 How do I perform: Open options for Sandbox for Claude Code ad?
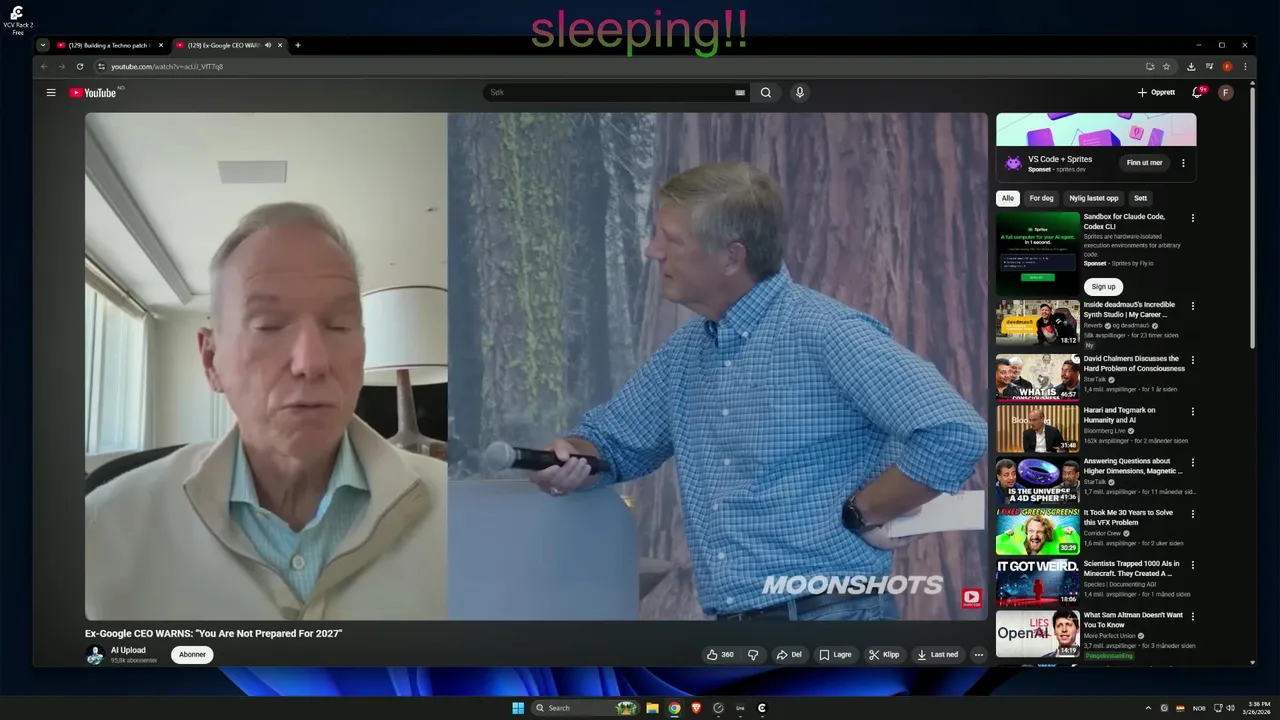point(1192,218)
